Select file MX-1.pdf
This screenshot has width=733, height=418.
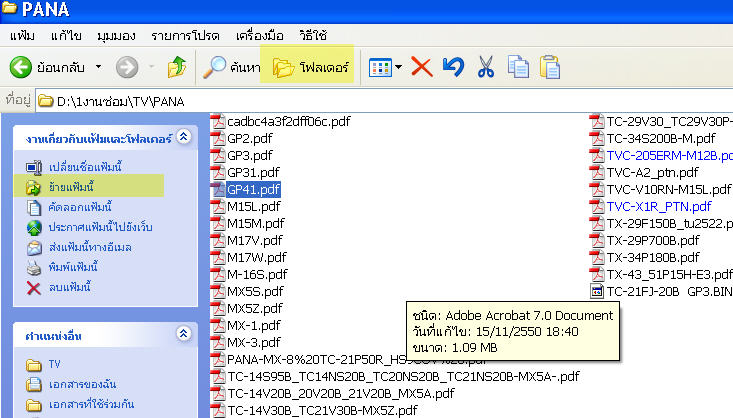(x=254, y=325)
